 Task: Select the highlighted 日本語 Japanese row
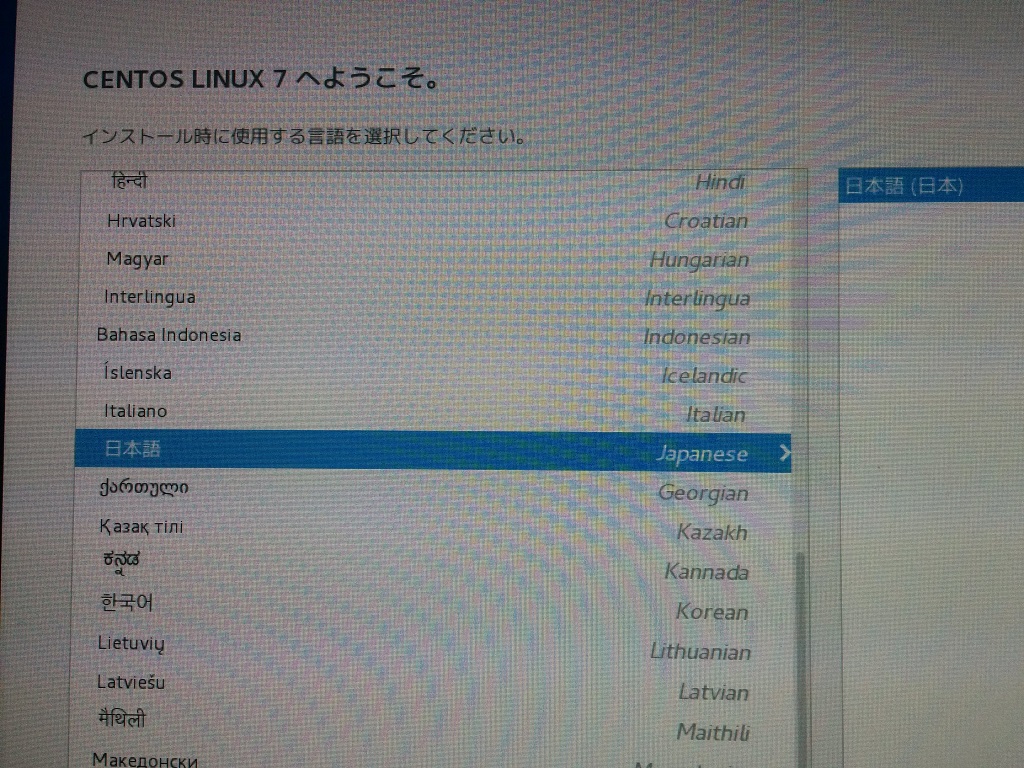coord(433,451)
